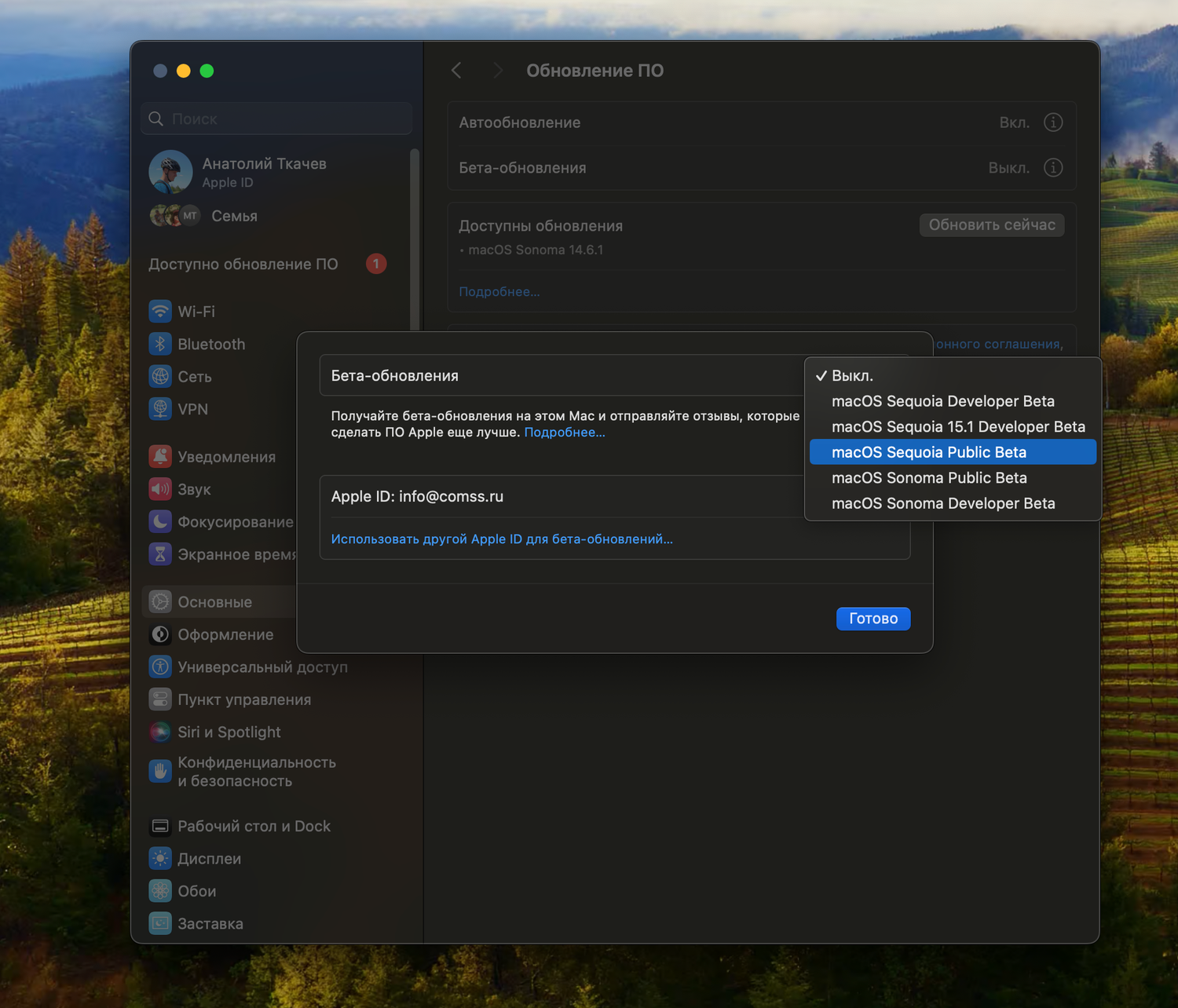Choose macOS Sequoia Developer Beta
Screen dimensions: 1178x1008
click(953, 401)
